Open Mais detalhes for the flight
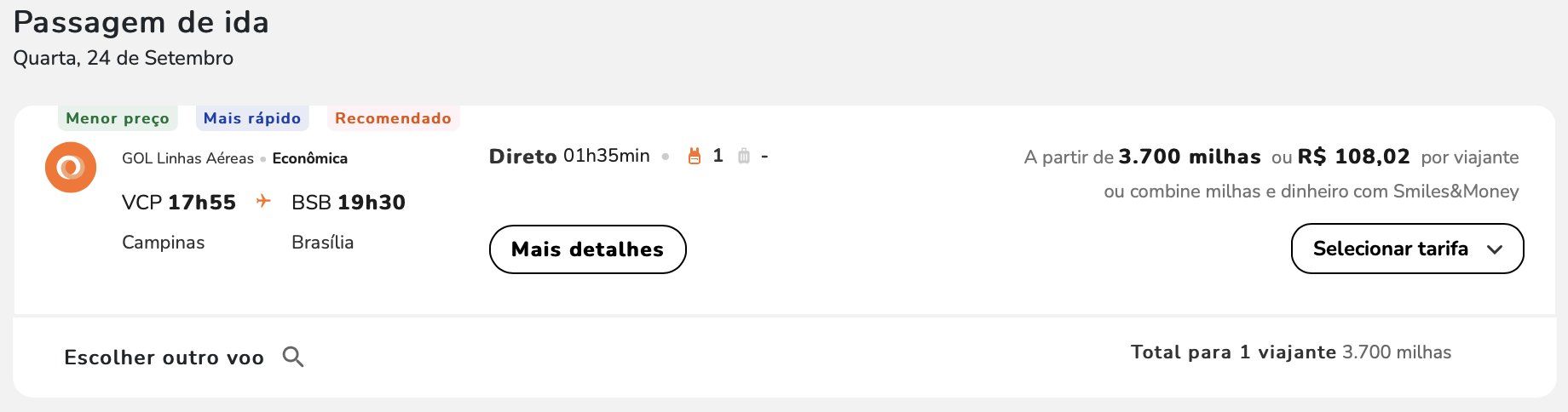Image resolution: width=1568 pixels, height=412 pixels. tap(587, 249)
